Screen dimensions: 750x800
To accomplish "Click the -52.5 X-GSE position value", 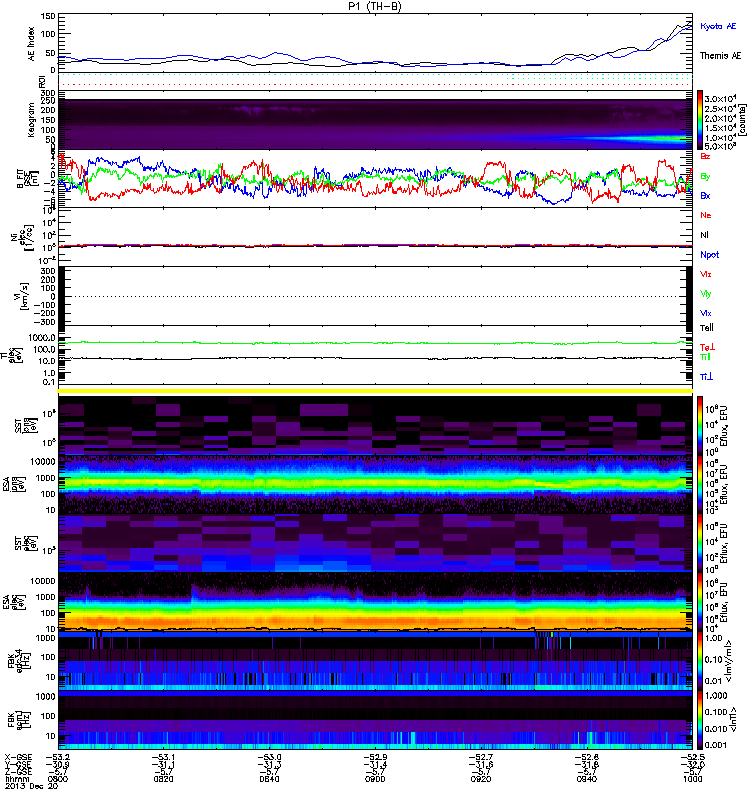I will 693,757.
